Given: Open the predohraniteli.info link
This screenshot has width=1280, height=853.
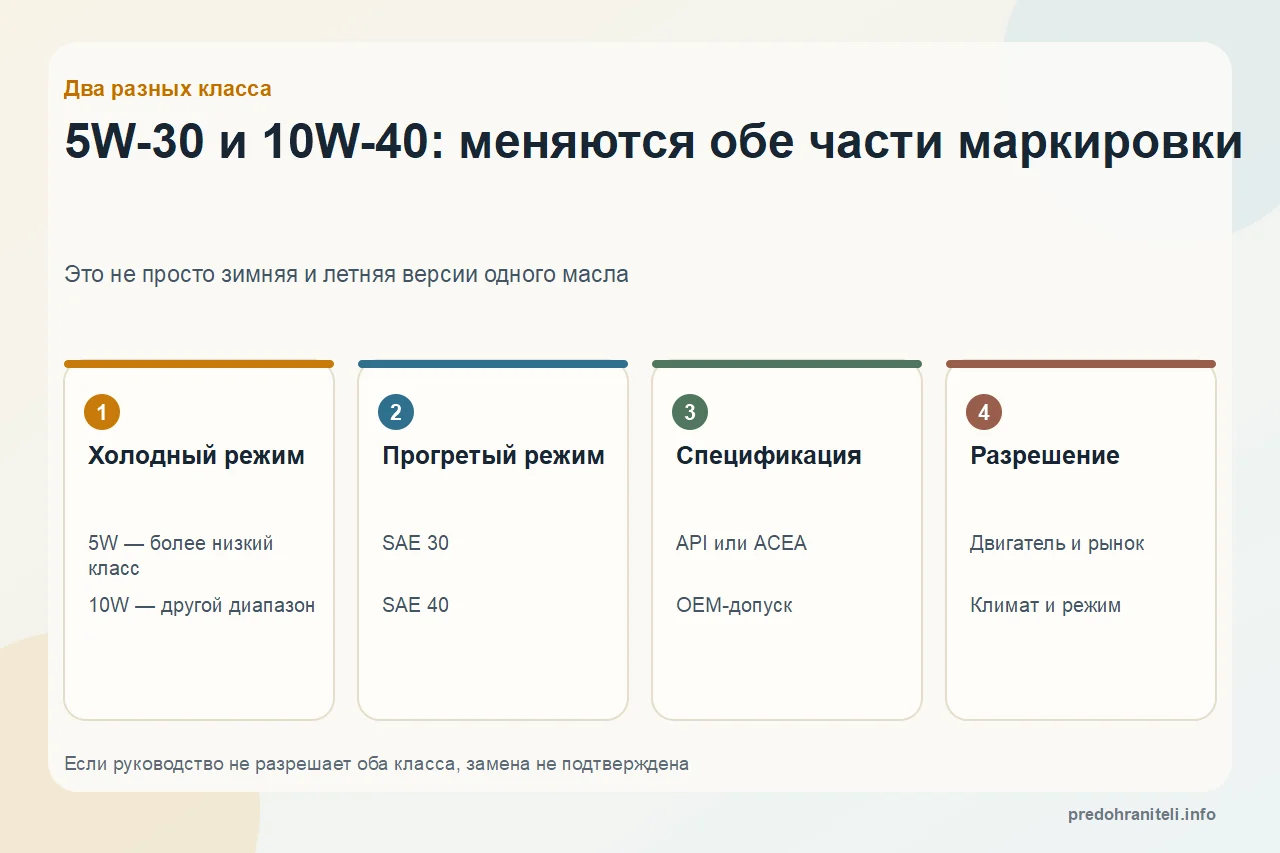Looking at the screenshot, I should click(1142, 814).
